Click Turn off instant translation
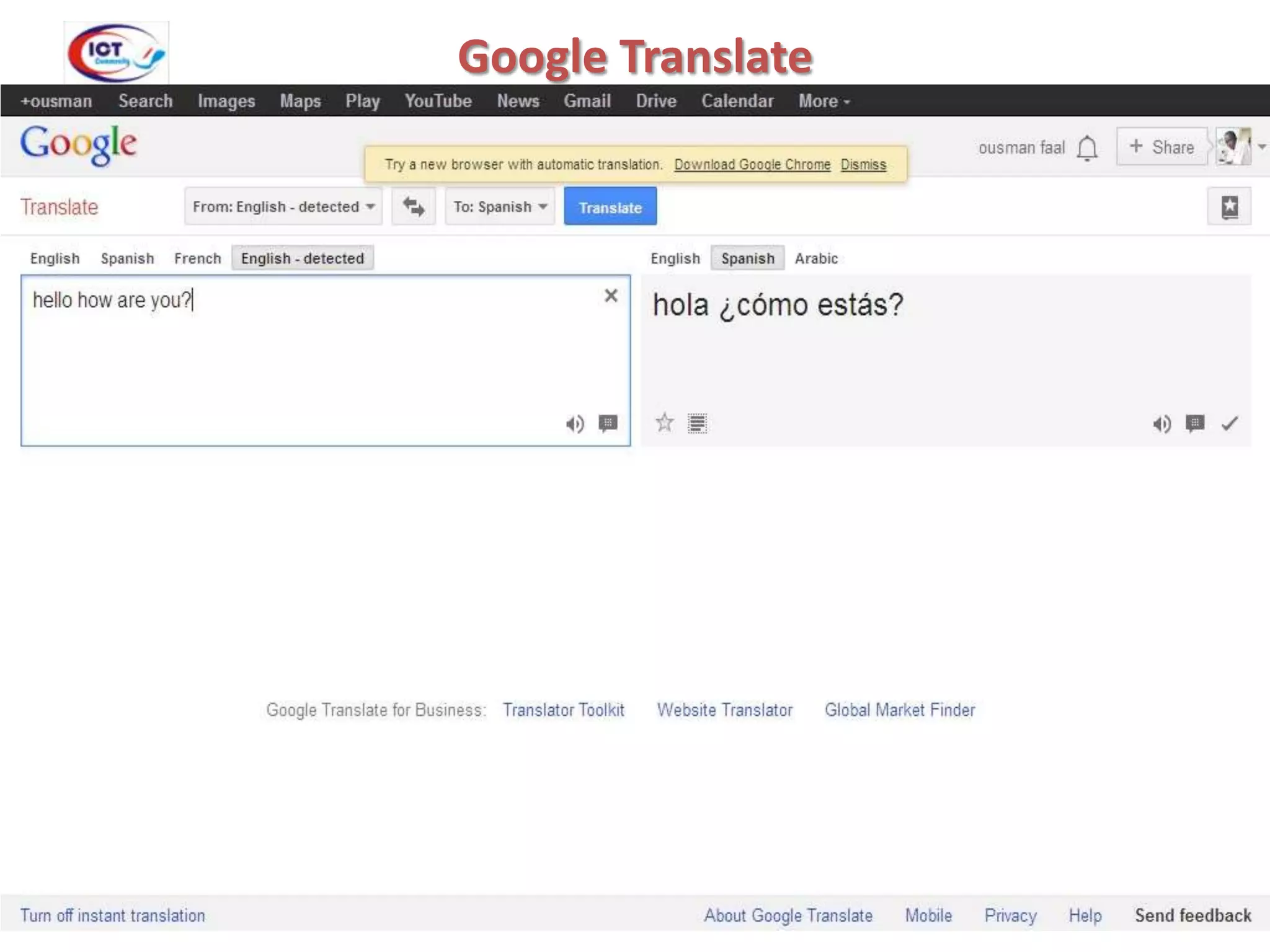Viewport: 1270px width, 952px height. click(112, 916)
